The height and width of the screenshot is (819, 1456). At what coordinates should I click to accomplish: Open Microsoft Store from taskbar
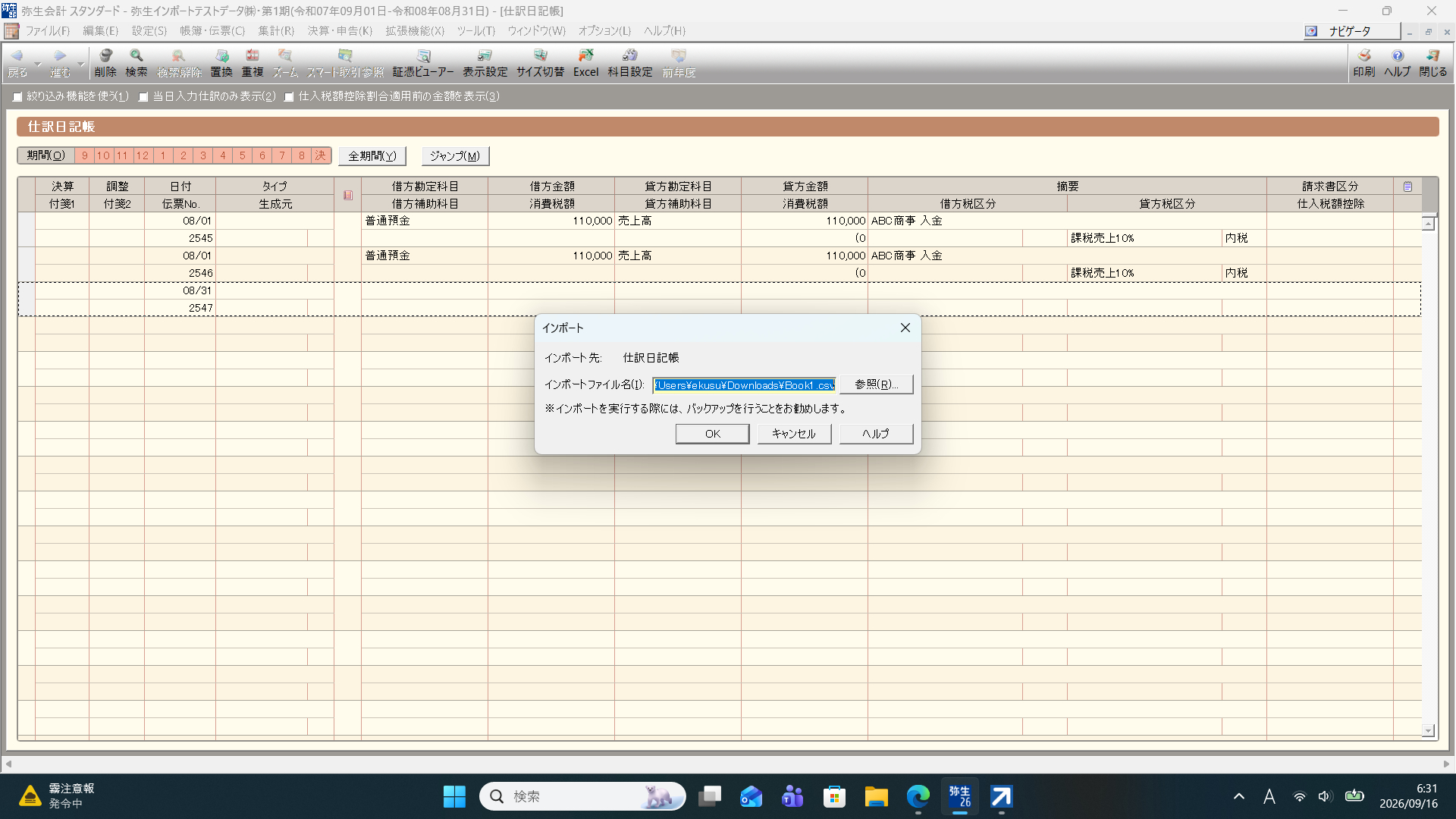coord(834,796)
